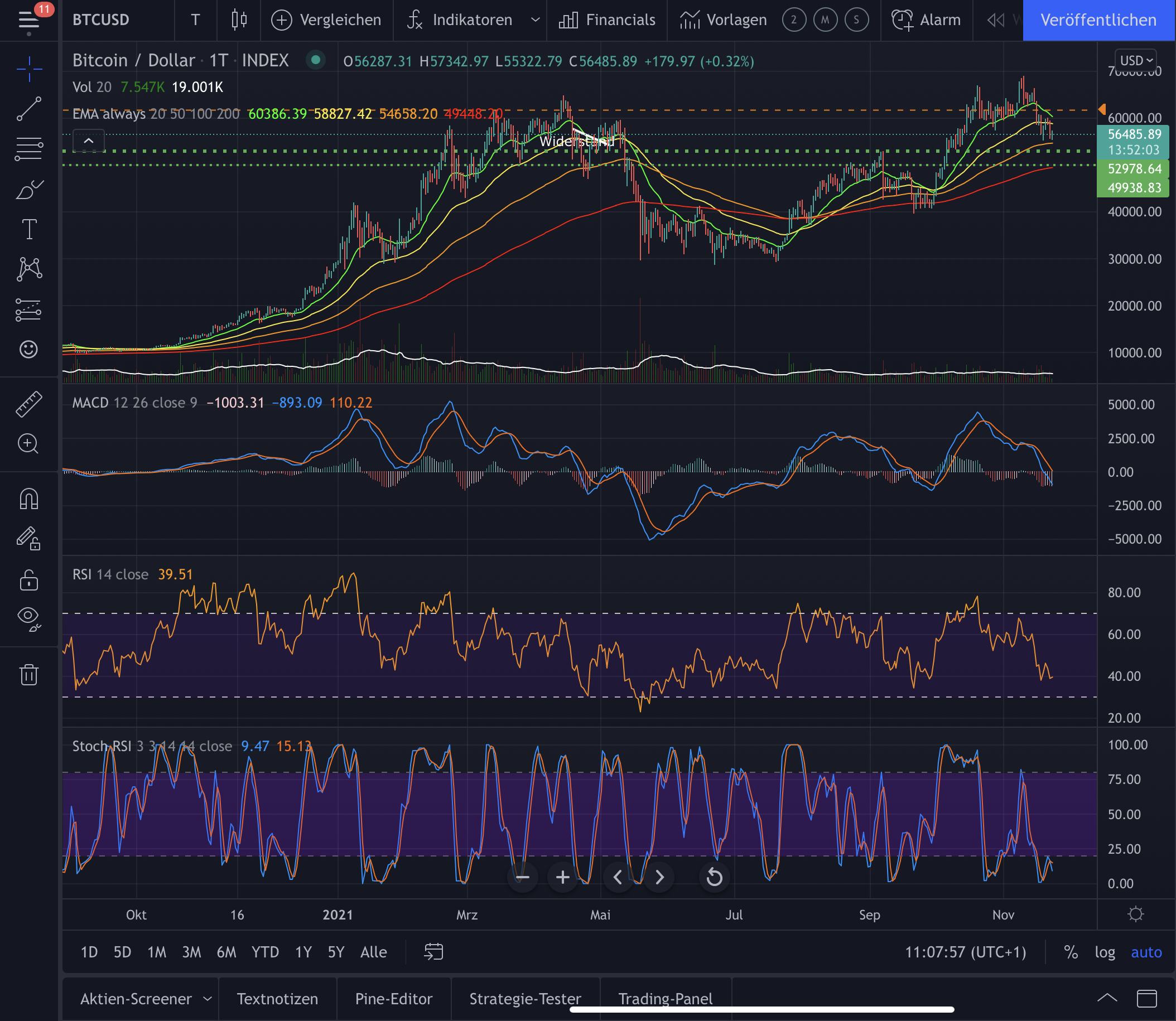Open the Aktien-Screener tab

coord(136,999)
